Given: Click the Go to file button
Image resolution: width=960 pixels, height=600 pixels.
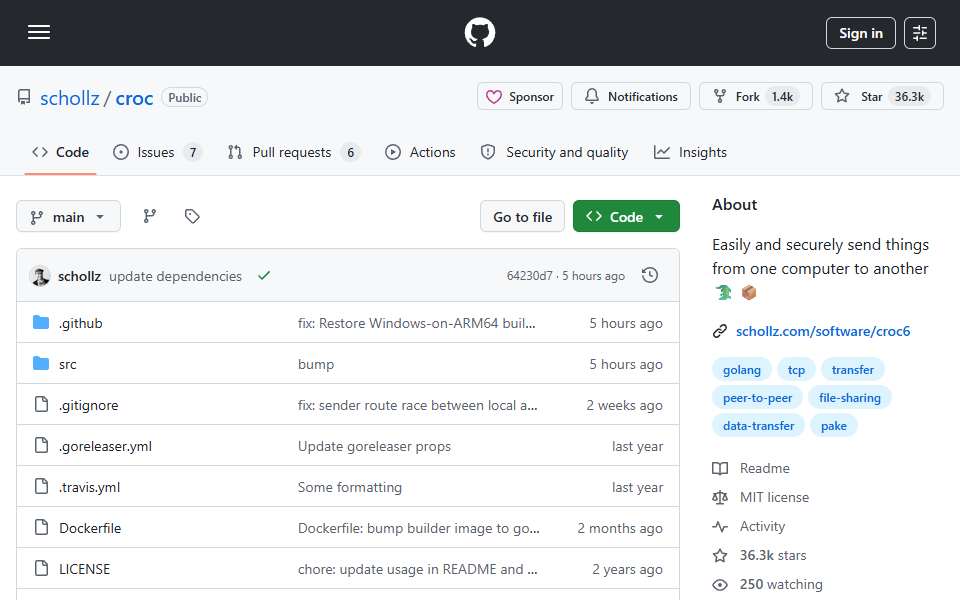Looking at the screenshot, I should point(522,217).
